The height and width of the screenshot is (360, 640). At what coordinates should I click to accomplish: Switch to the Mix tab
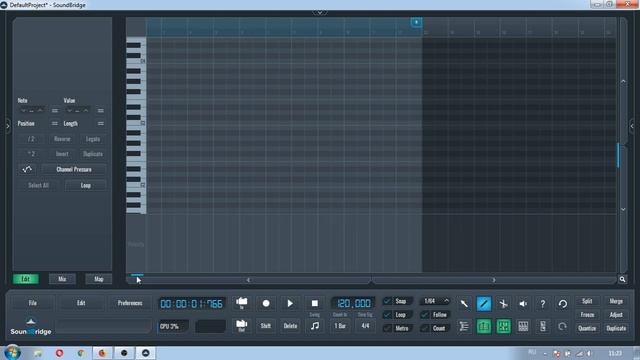pyautogui.click(x=62, y=279)
